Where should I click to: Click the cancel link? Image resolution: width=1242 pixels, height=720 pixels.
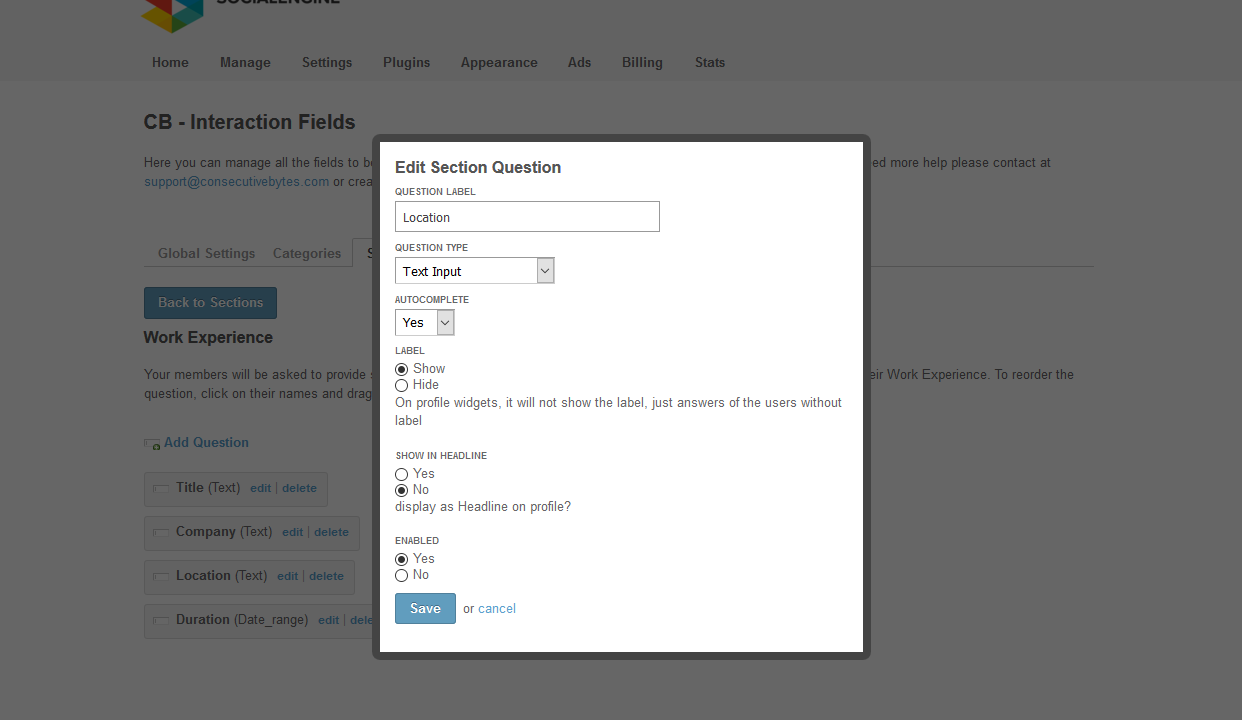click(497, 608)
